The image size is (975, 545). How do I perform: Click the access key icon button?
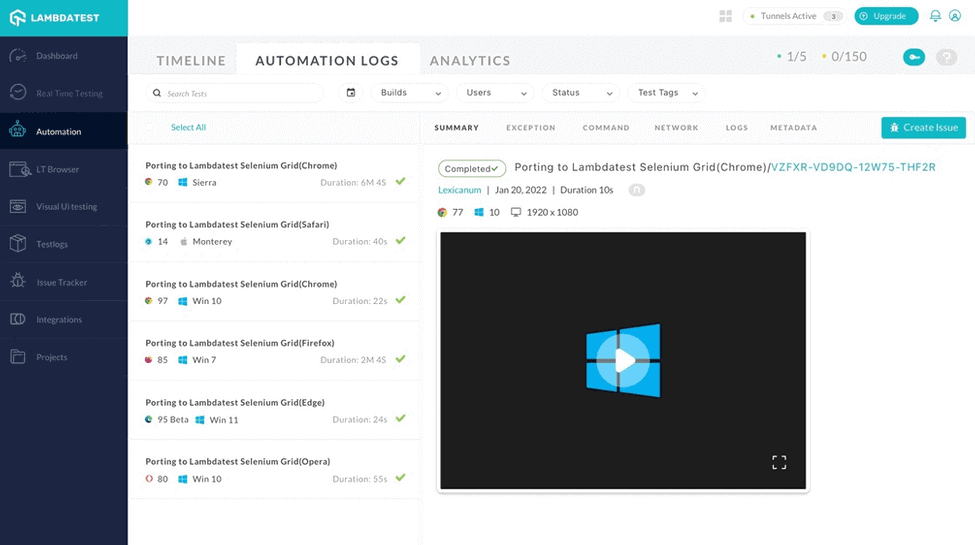point(914,57)
